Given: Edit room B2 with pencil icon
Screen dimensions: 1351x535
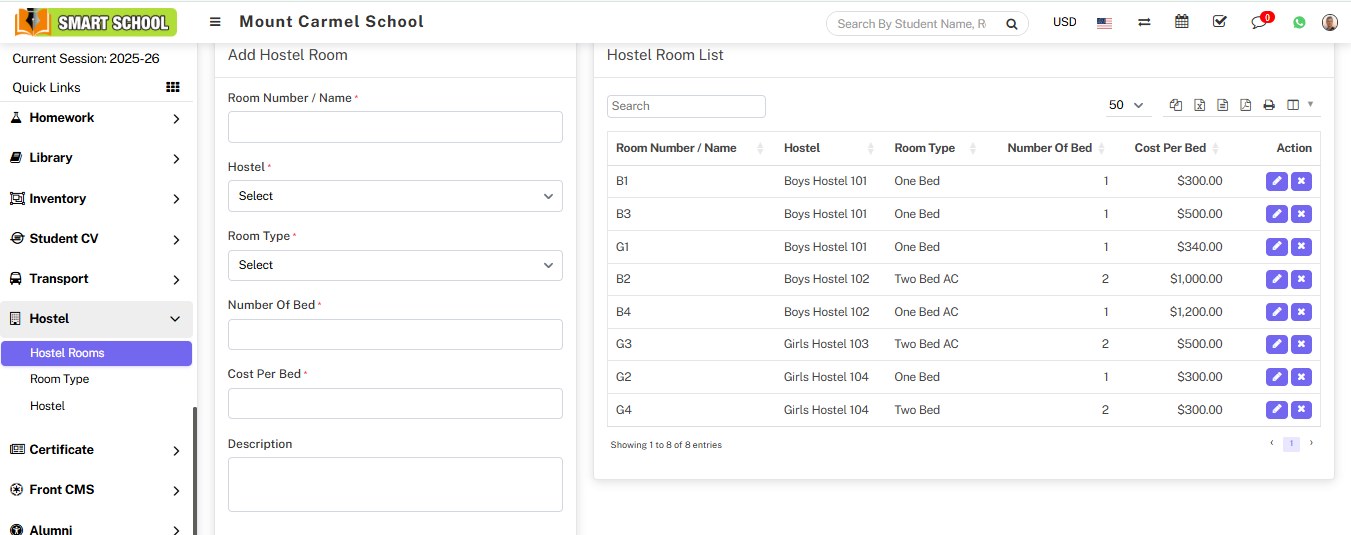Looking at the screenshot, I should click(1276, 279).
